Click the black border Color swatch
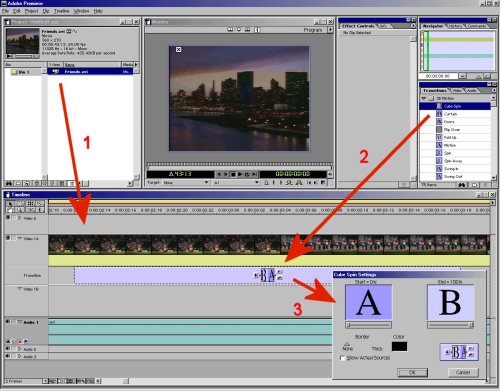Screen dimensions: 500x391 pyautogui.click(x=399, y=347)
